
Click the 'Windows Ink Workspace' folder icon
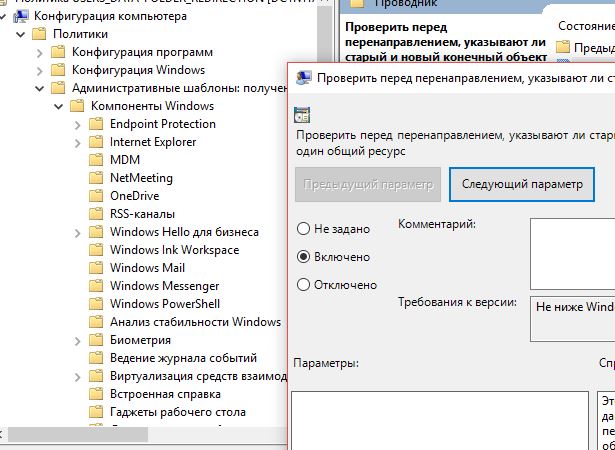(96, 250)
